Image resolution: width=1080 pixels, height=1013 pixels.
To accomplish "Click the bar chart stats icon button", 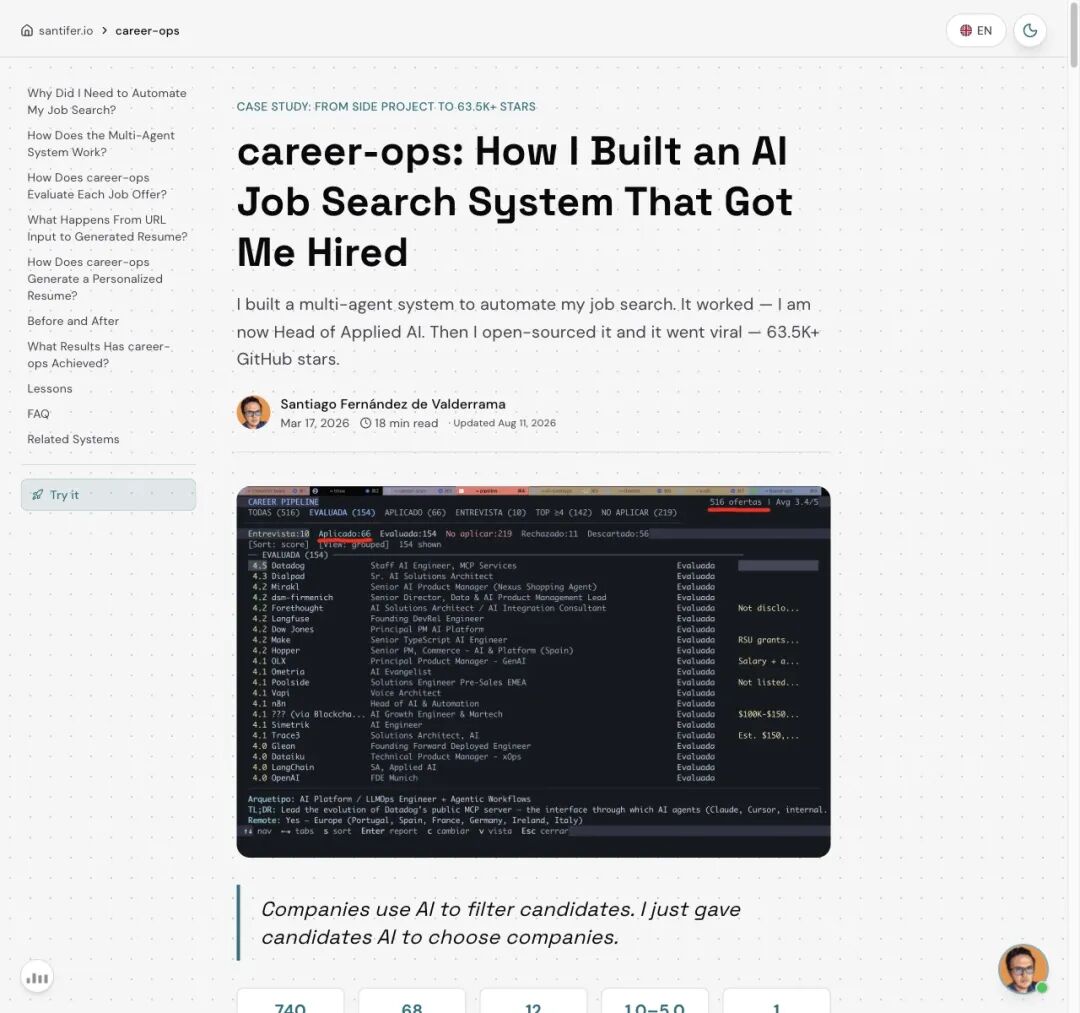I will 37,977.
